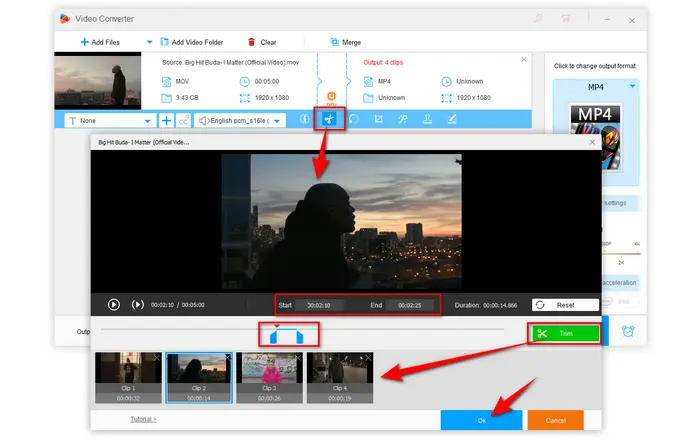700x440 pixels.
Task: Click the GPU acceleration icon
Action: (x=331, y=96)
